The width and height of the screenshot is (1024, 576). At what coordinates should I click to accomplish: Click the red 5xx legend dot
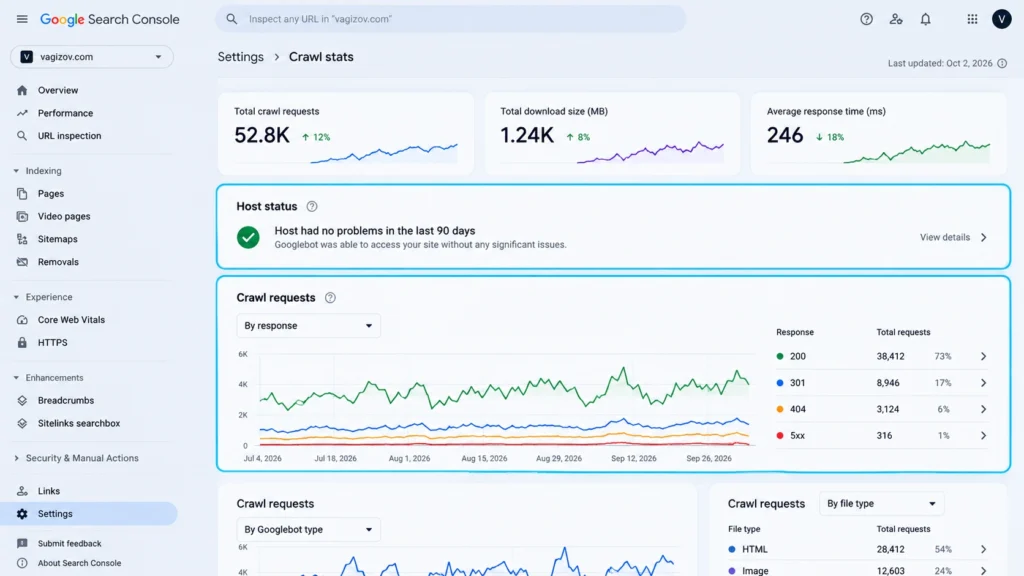point(780,436)
